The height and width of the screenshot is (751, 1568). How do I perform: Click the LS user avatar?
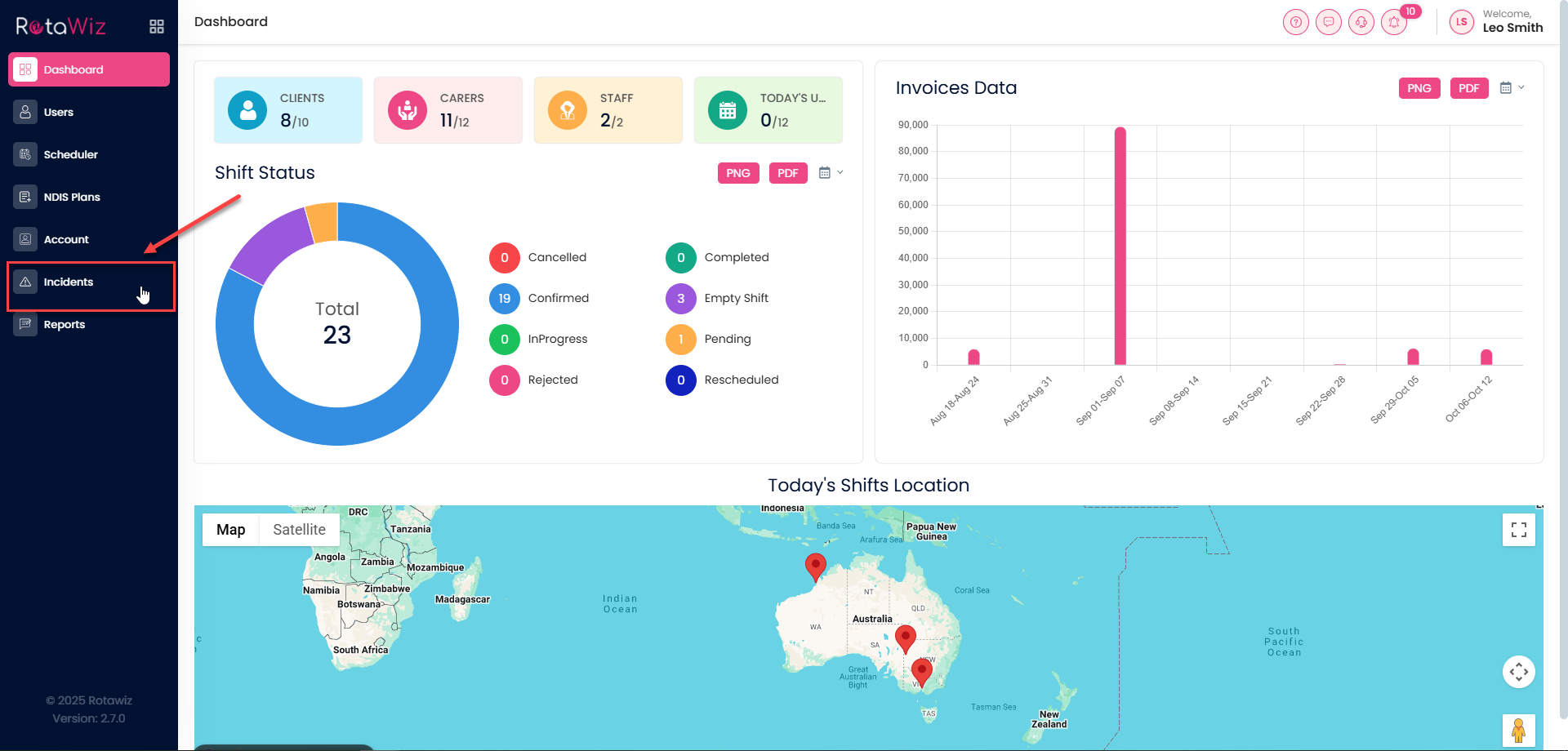tap(1461, 22)
